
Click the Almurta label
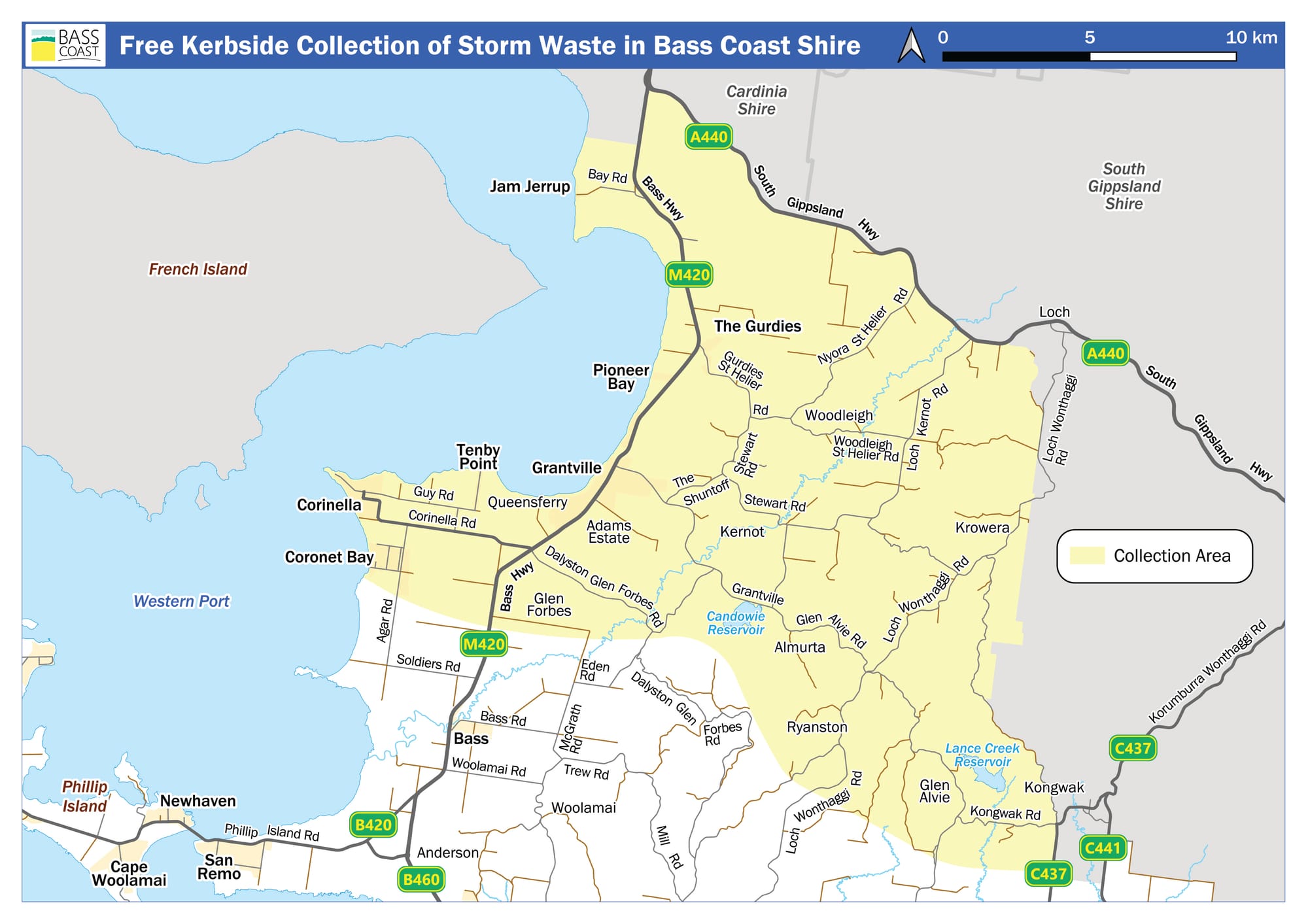(799, 647)
